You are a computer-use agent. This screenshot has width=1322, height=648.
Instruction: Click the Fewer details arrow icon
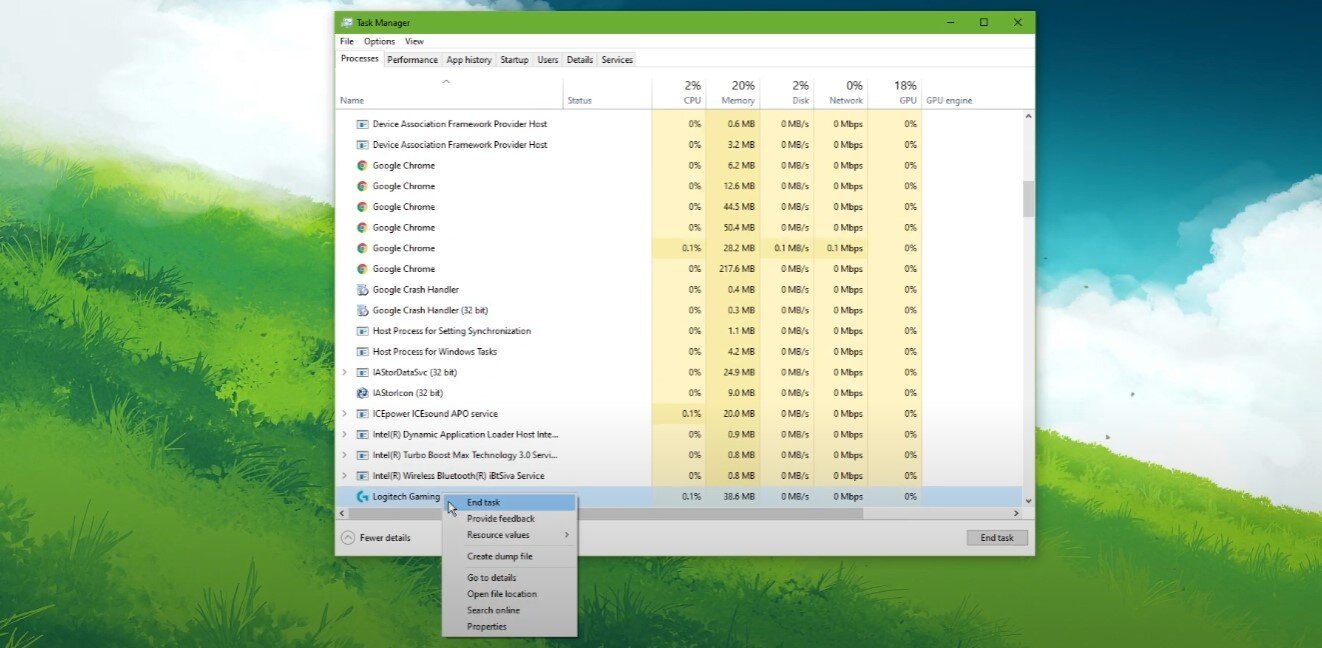(x=348, y=537)
